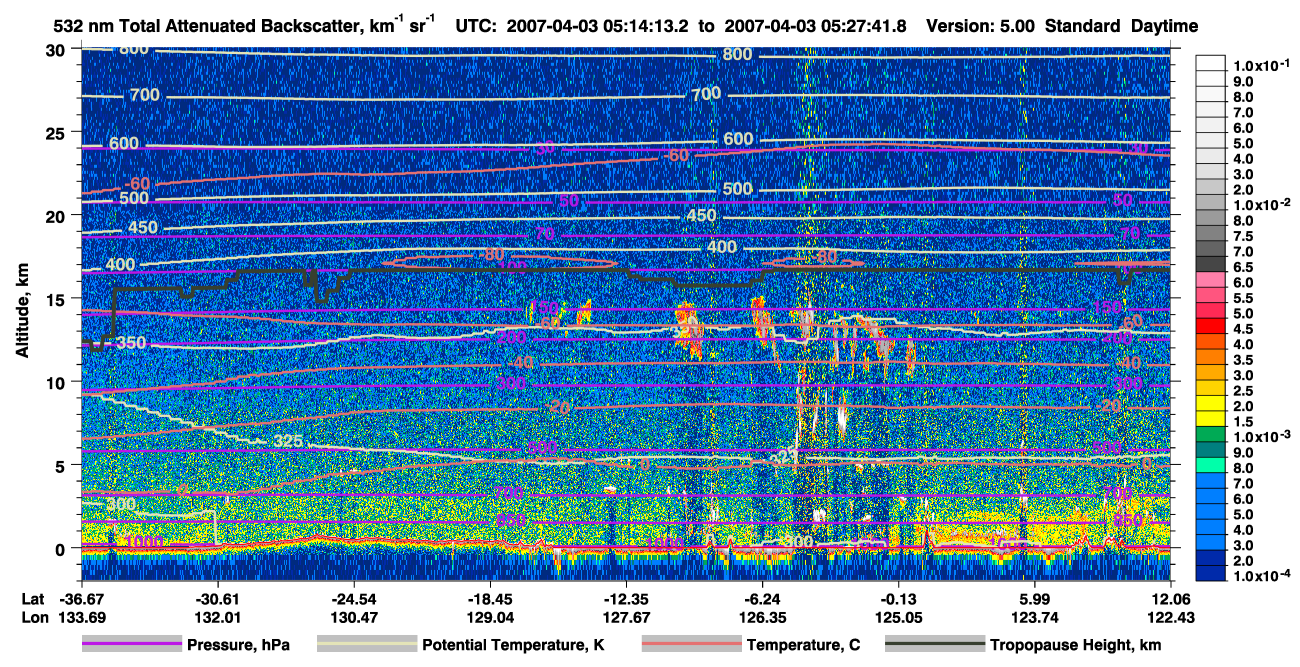
Task: Click the 'Potential Temperature, K' legend label
Action: [513, 645]
